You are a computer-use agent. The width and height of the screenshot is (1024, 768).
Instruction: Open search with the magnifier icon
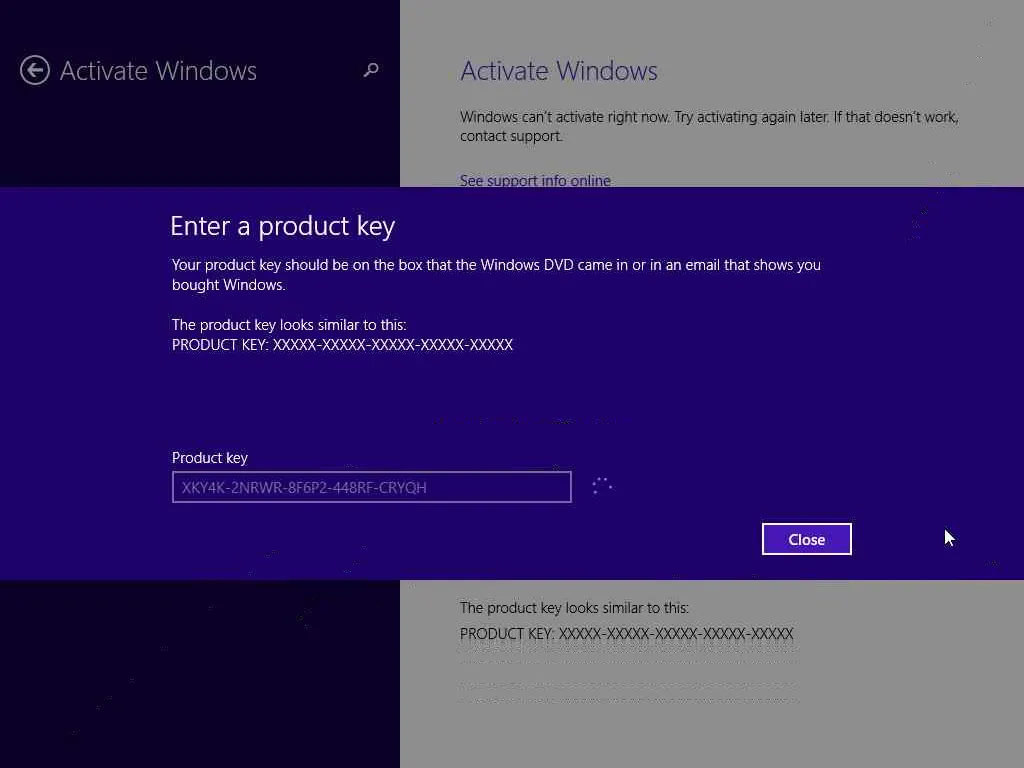pyautogui.click(x=371, y=69)
